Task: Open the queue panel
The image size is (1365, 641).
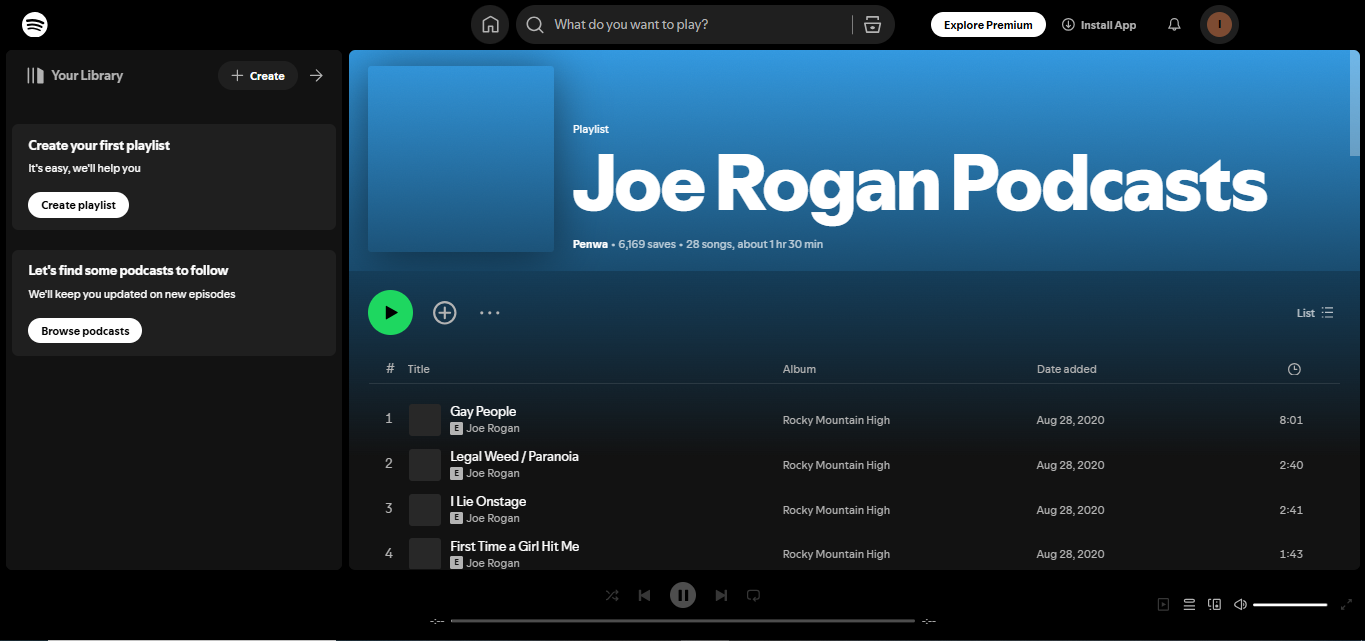Action: (x=1189, y=604)
